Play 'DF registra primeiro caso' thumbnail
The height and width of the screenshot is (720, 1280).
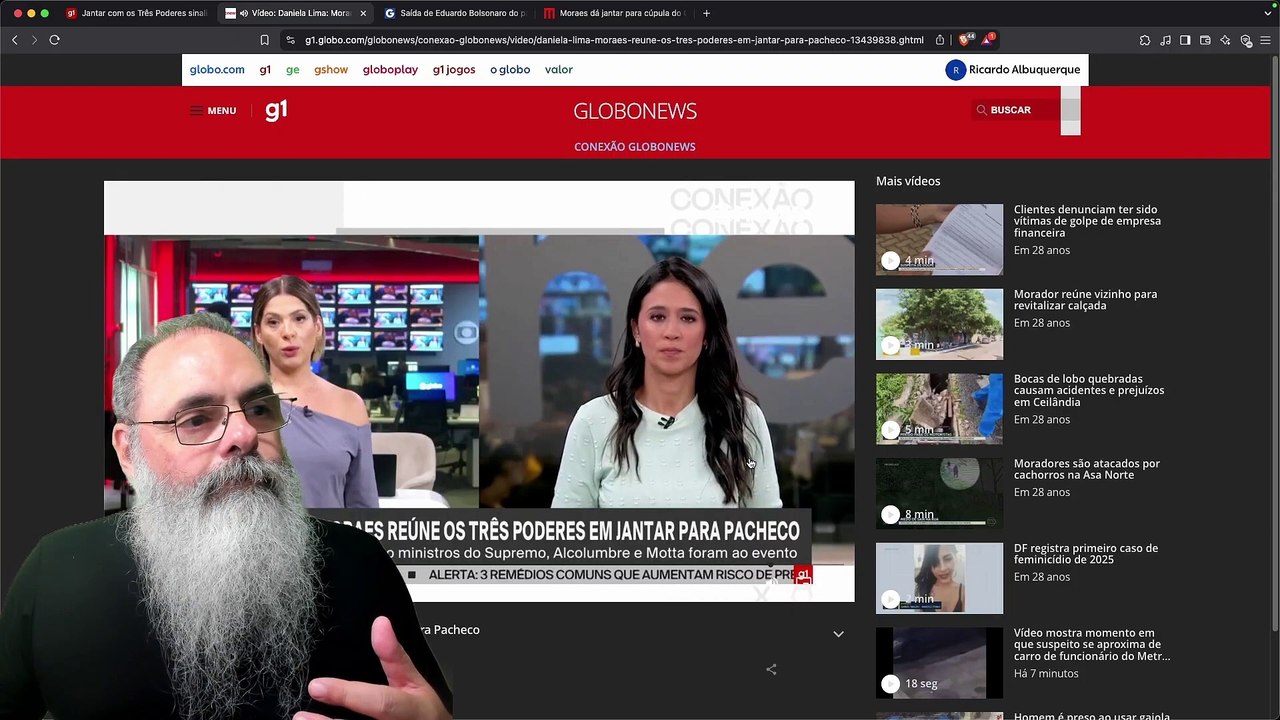pos(939,578)
